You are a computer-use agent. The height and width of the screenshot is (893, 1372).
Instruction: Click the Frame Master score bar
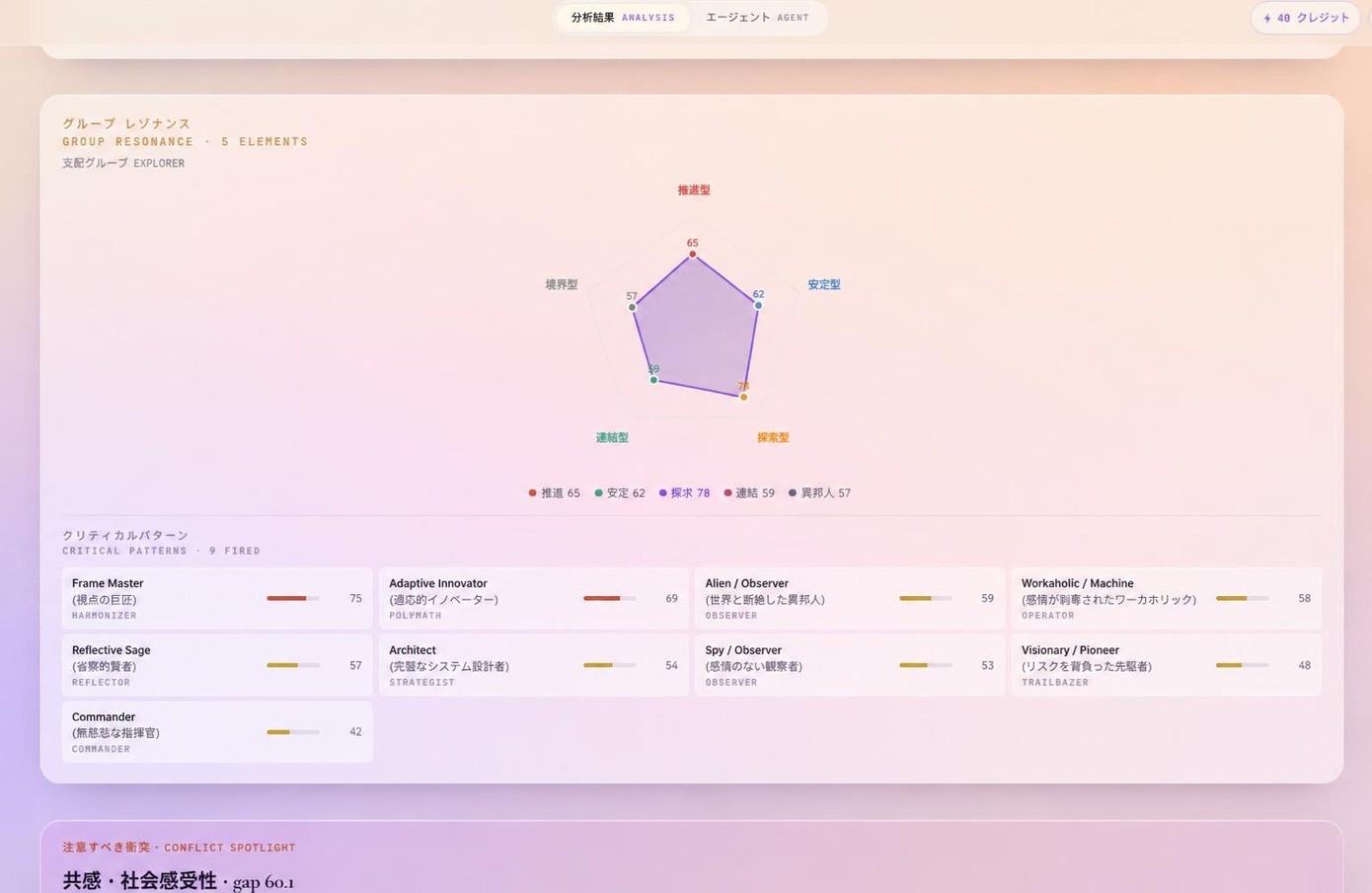click(x=293, y=599)
